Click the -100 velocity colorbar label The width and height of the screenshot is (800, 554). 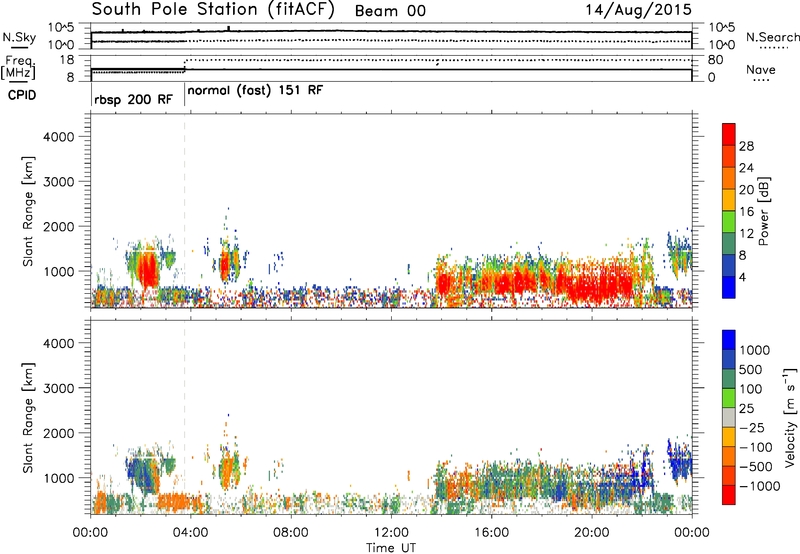click(x=756, y=447)
